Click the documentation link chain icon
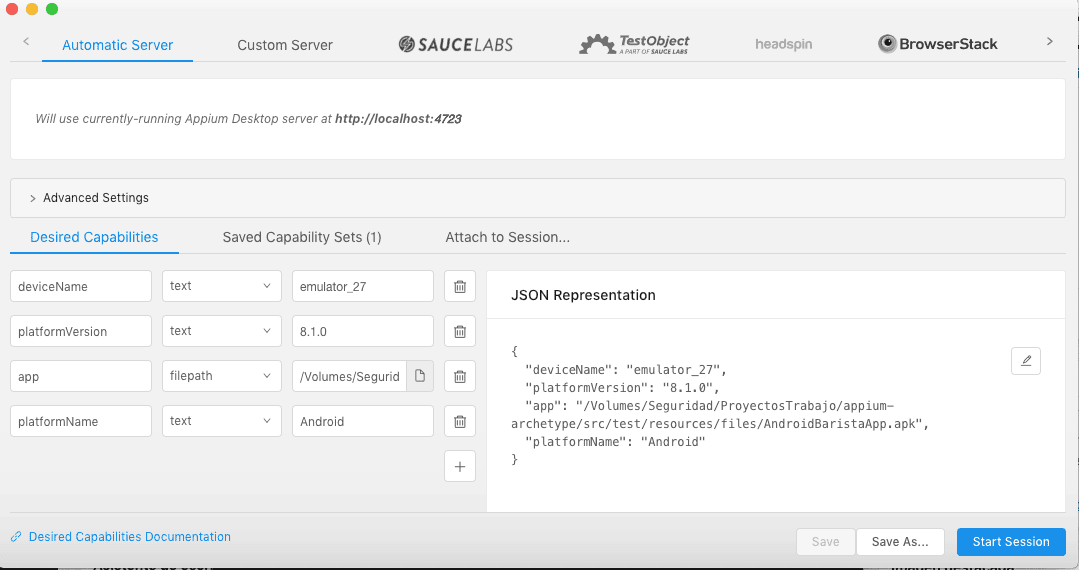This screenshot has height=570, width=1079. click(16, 537)
